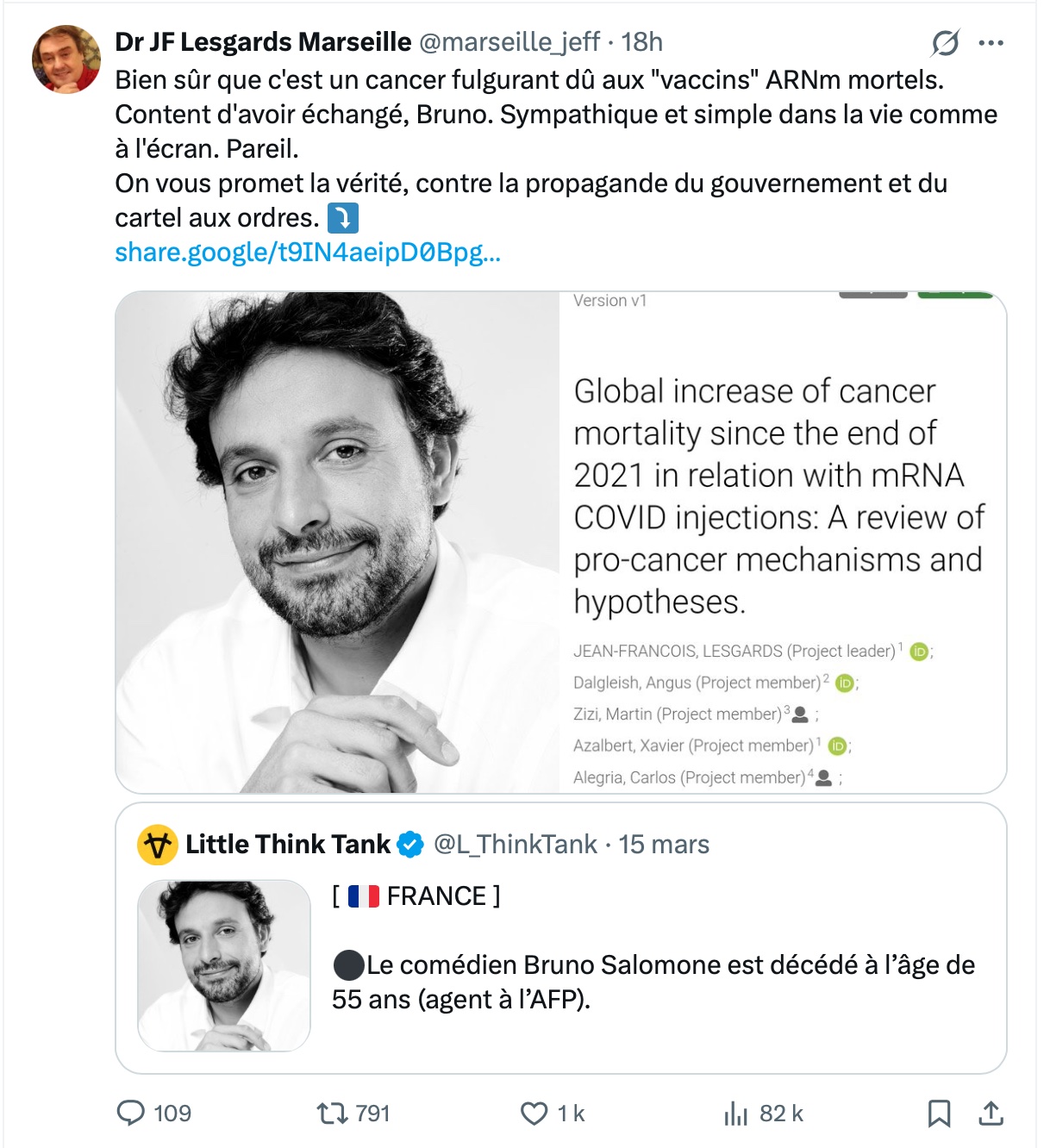Viewport: 1050px width, 1148px height.
Task: Repost this tweet using the retweet icon
Action: pyautogui.click(x=330, y=1113)
